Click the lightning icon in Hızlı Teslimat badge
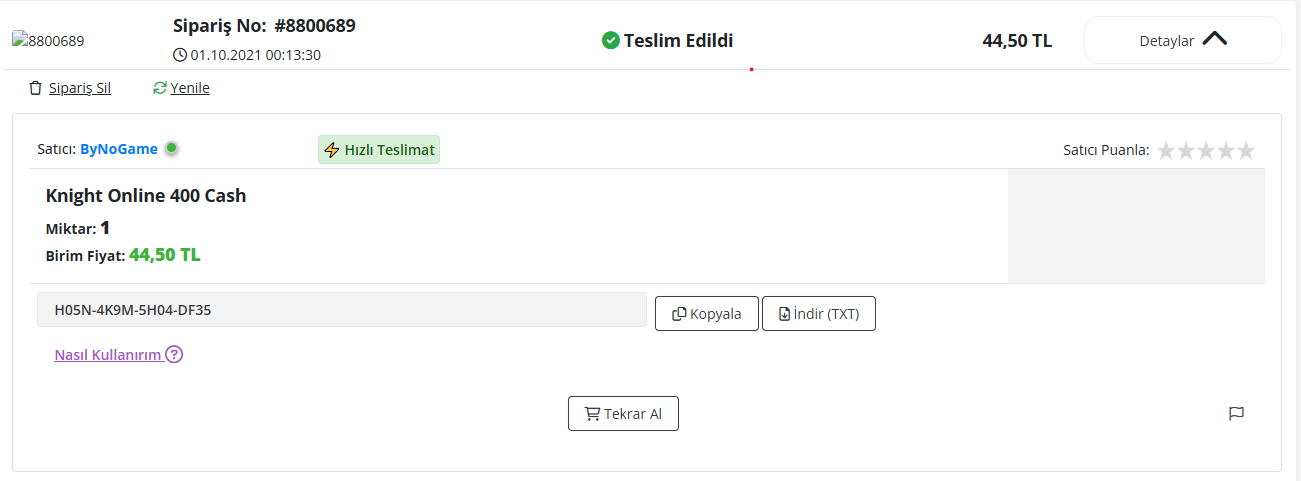Viewport: 1301px width, 481px height. click(x=332, y=150)
